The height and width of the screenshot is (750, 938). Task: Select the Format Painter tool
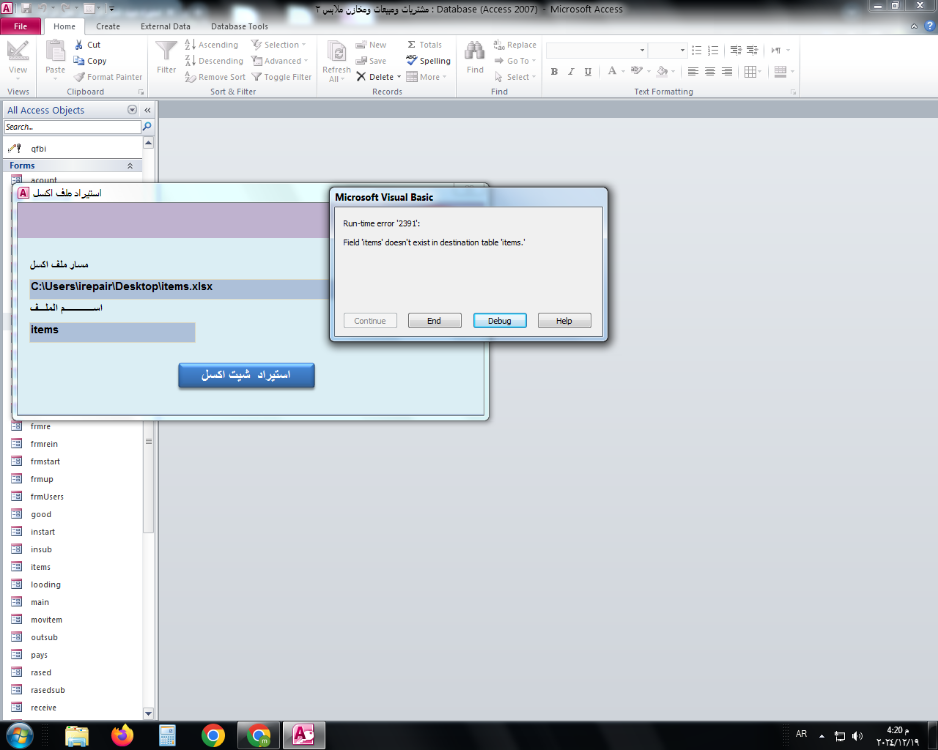(108, 77)
